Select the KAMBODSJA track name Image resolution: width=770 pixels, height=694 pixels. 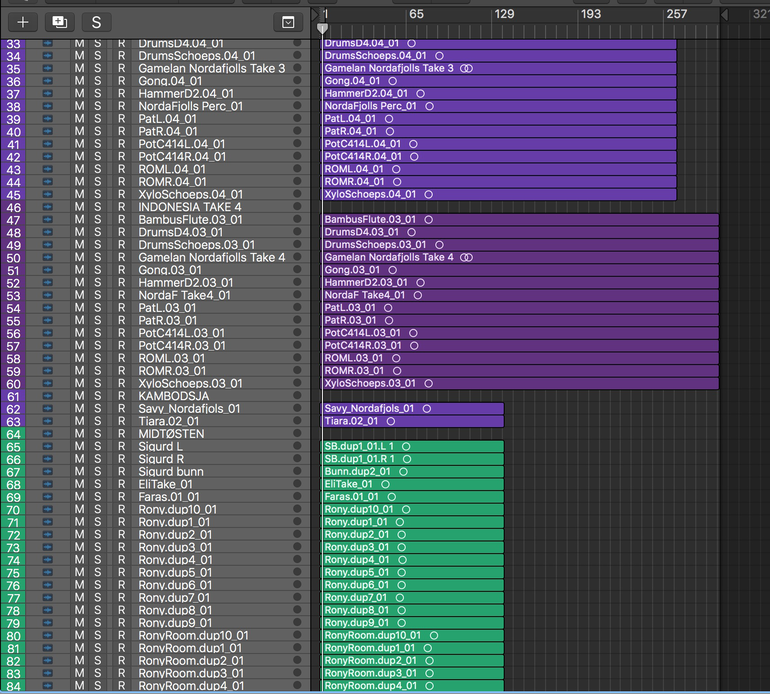181,396
